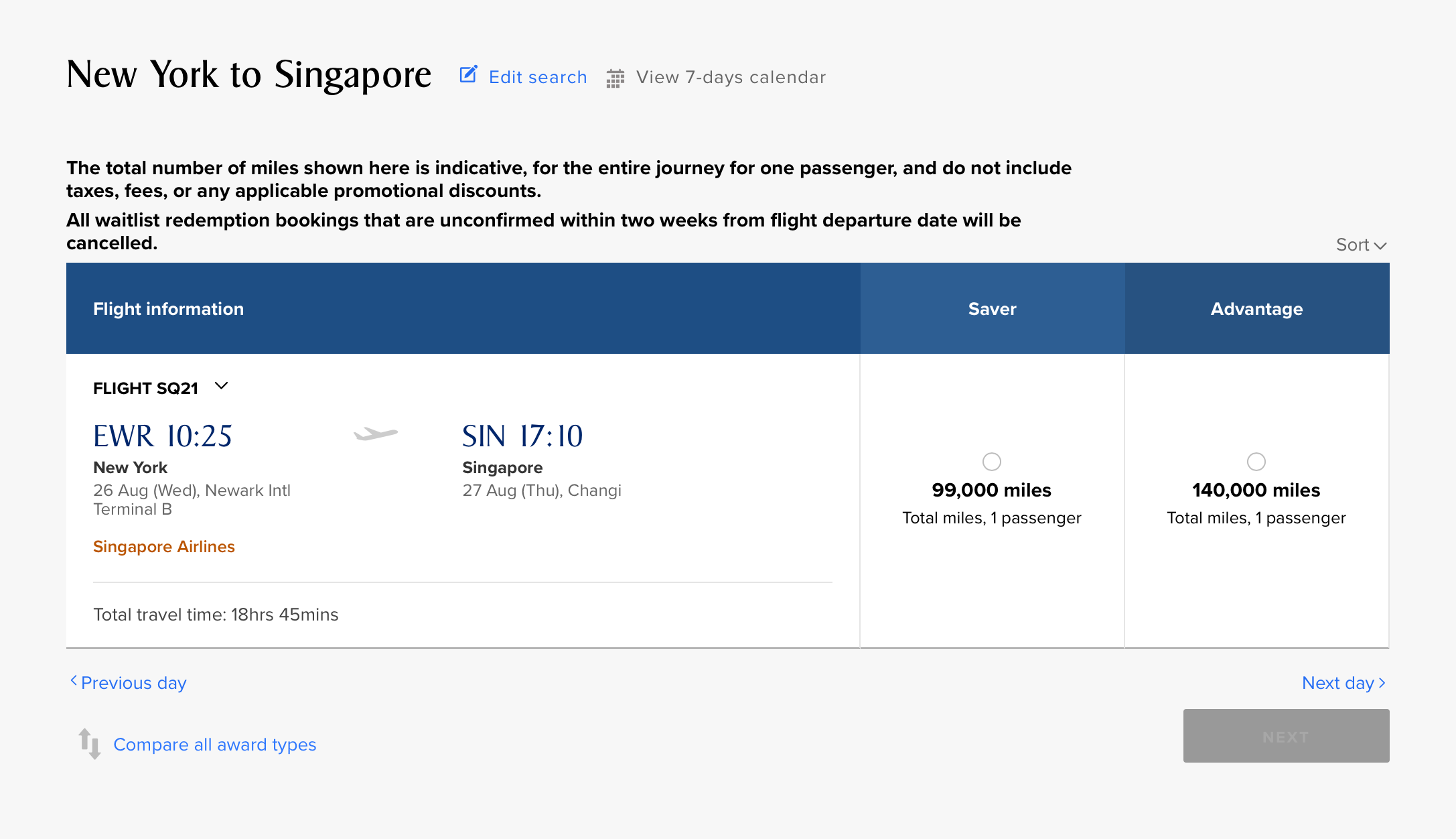This screenshot has height=839, width=1456.
Task: Open the Sort dropdown
Action: 1361,245
